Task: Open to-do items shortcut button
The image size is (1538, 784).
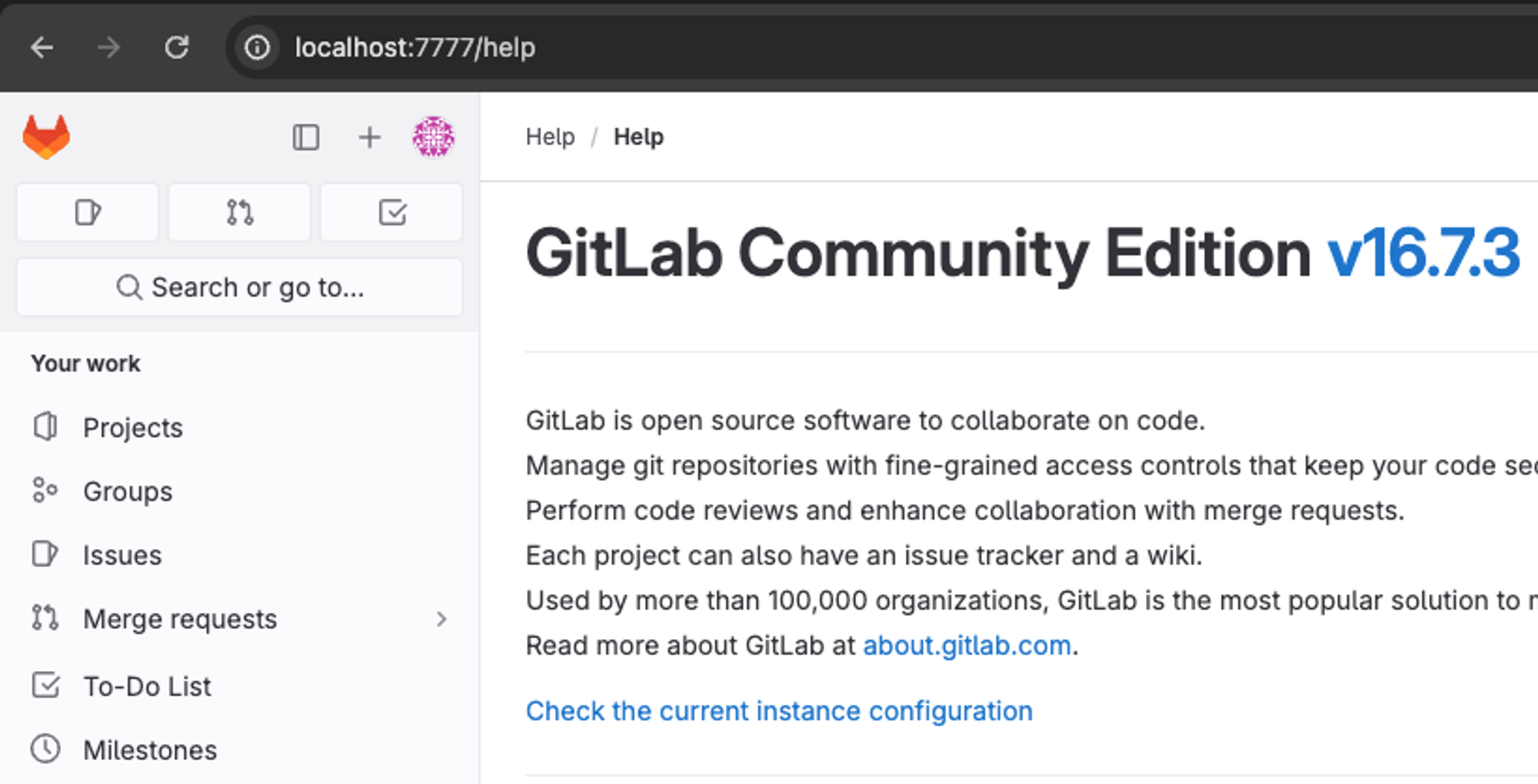Action: (392, 212)
